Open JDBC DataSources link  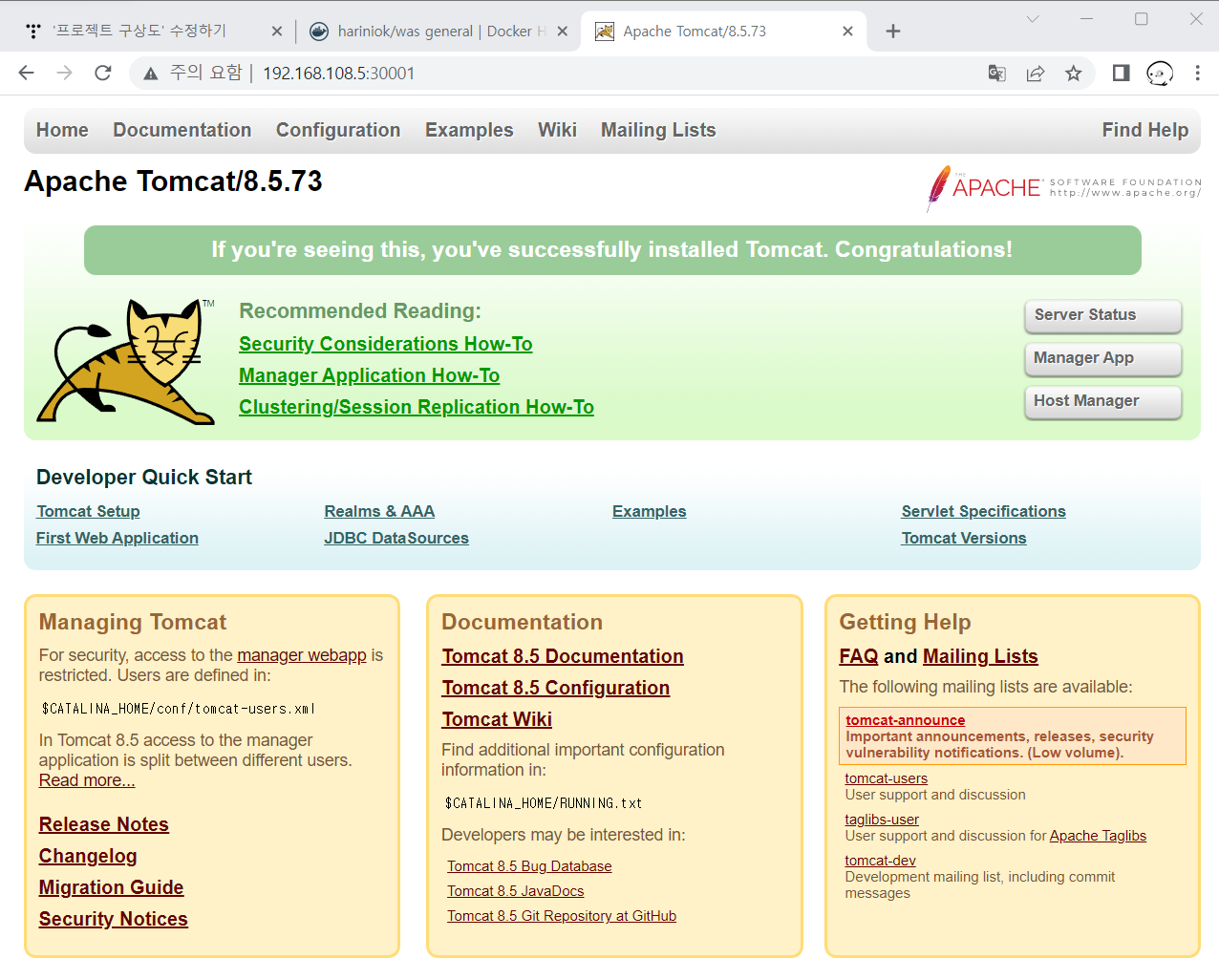point(396,538)
